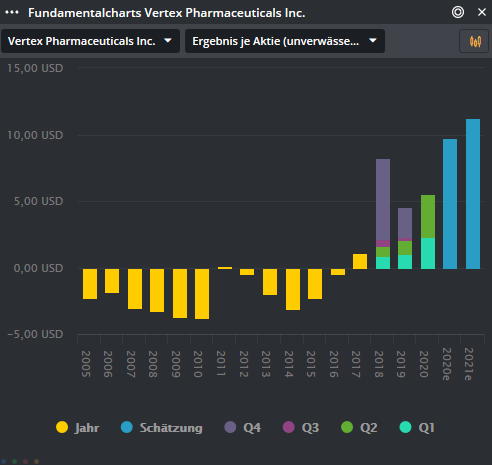Toggle the Q1 legend entry
This screenshot has height=465, width=492.
point(417,427)
